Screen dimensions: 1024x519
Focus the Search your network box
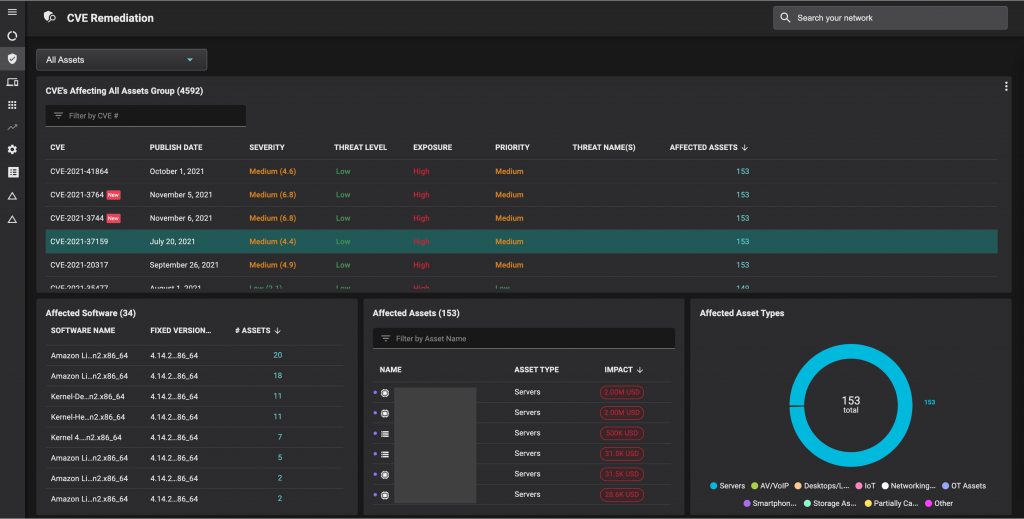pos(890,18)
